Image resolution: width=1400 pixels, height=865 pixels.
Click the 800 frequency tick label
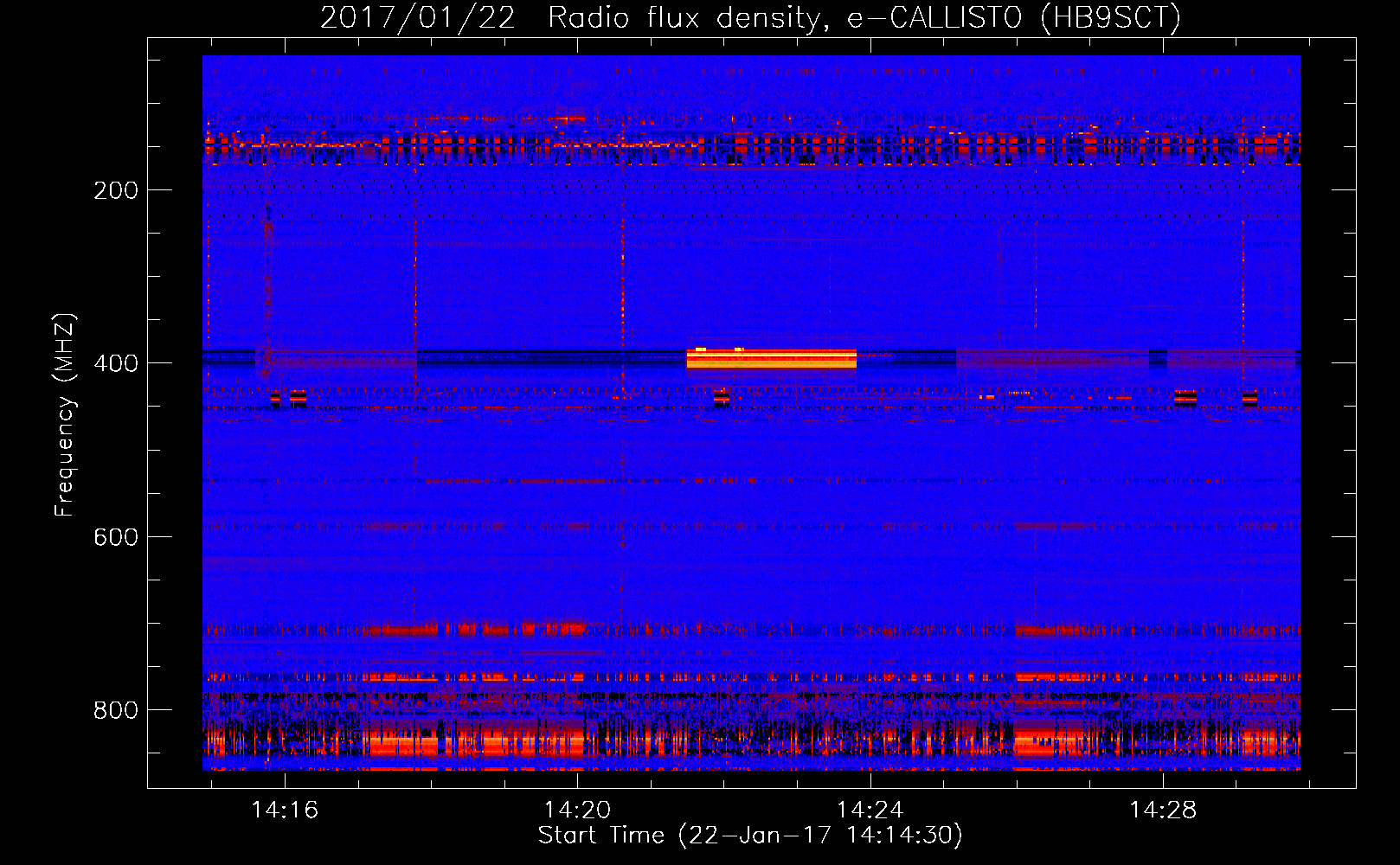tap(116, 710)
